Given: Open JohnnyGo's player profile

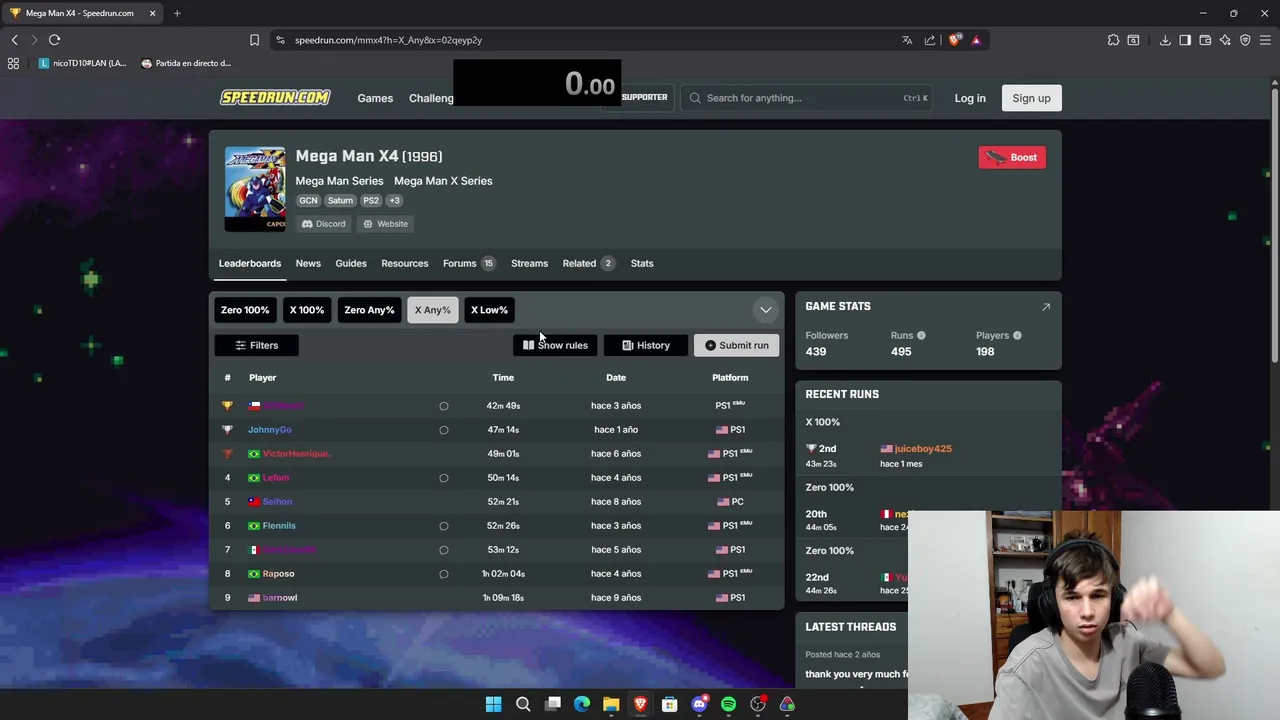Looking at the screenshot, I should pyautogui.click(x=270, y=430).
